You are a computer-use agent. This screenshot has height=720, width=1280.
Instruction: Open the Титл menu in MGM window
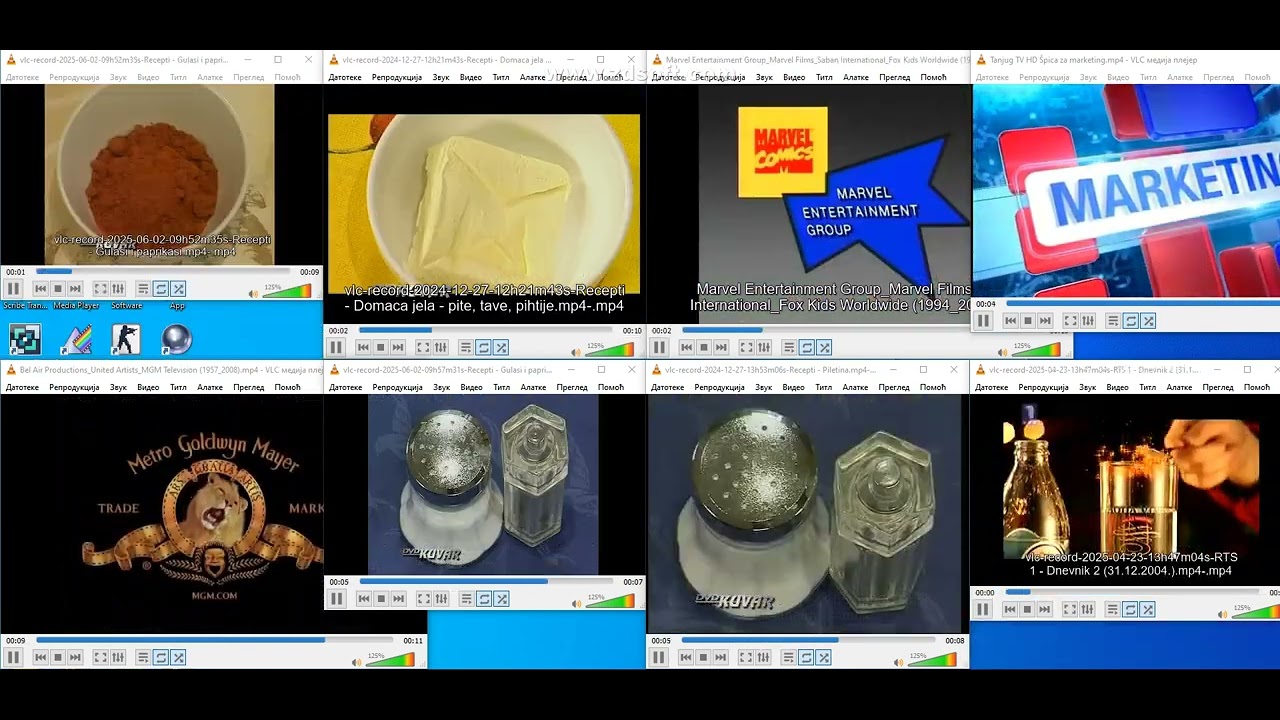click(x=178, y=387)
